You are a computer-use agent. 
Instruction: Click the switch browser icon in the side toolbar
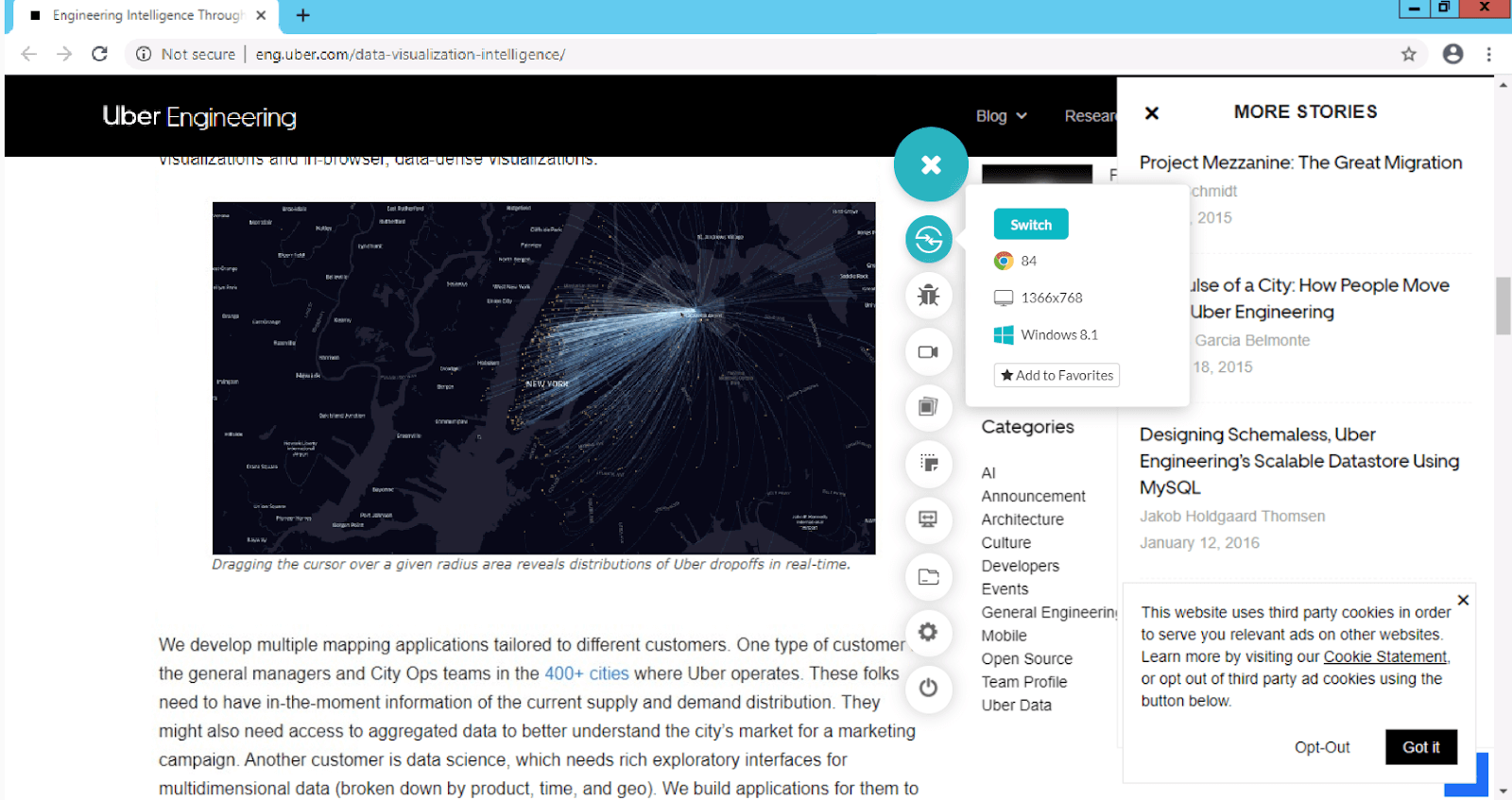click(x=929, y=240)
